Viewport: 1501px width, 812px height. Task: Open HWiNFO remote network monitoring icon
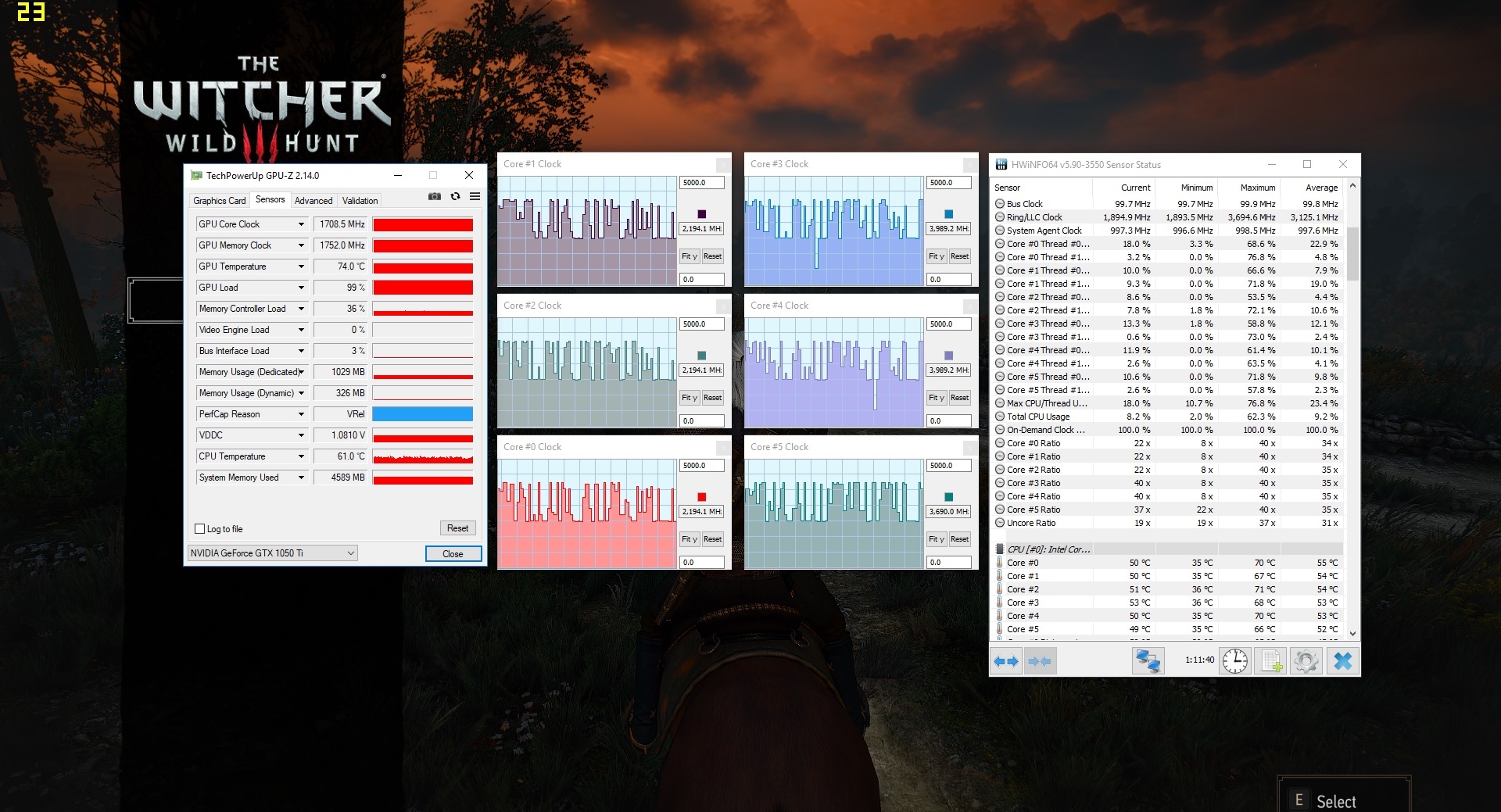(1148, 661)
